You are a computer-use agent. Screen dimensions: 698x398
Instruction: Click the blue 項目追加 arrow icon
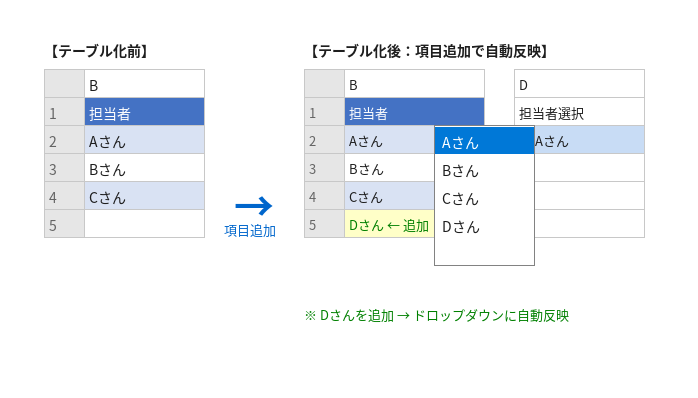point(254,206)
